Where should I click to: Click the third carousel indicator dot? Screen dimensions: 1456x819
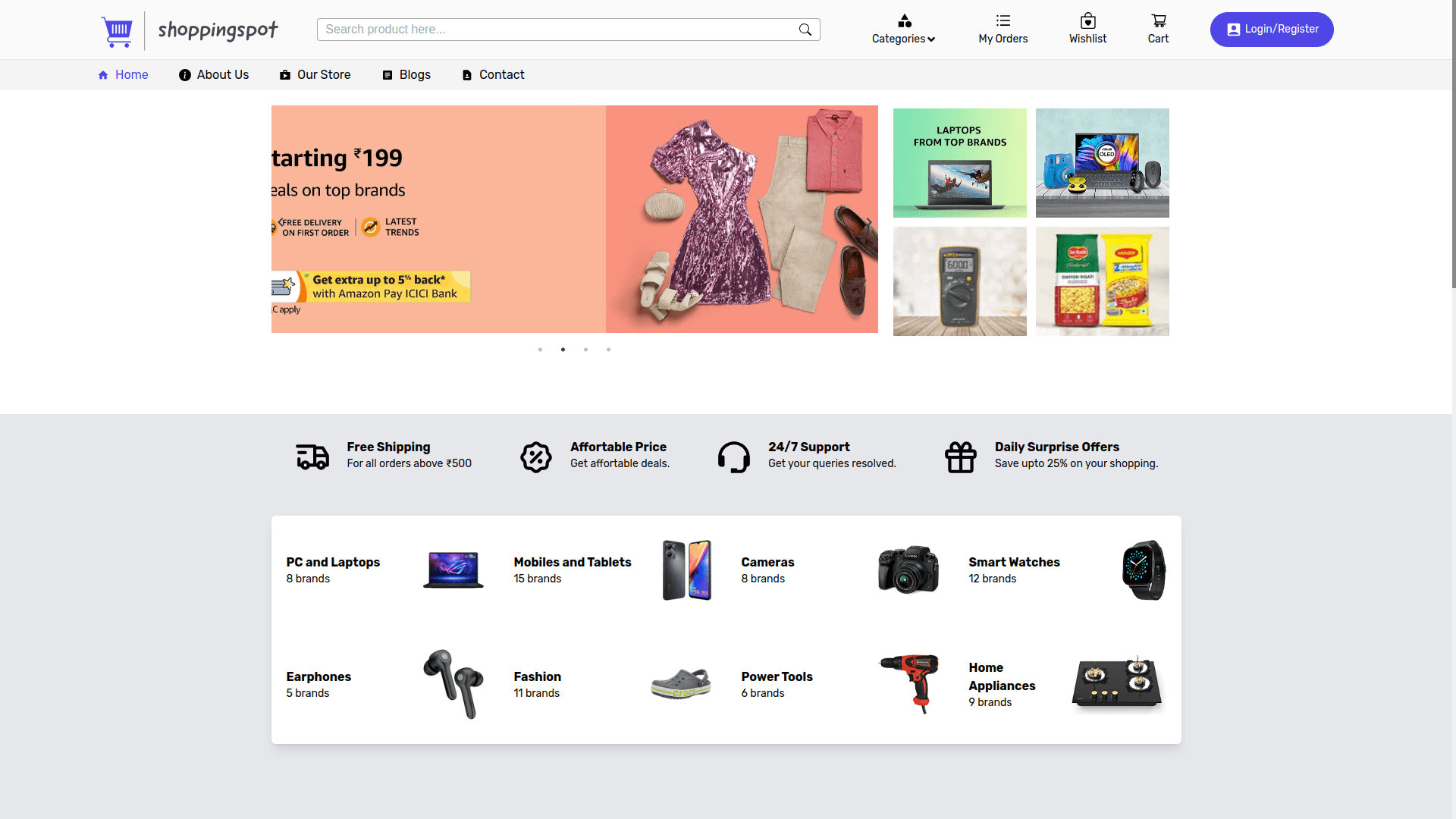[x=586, y=349]
